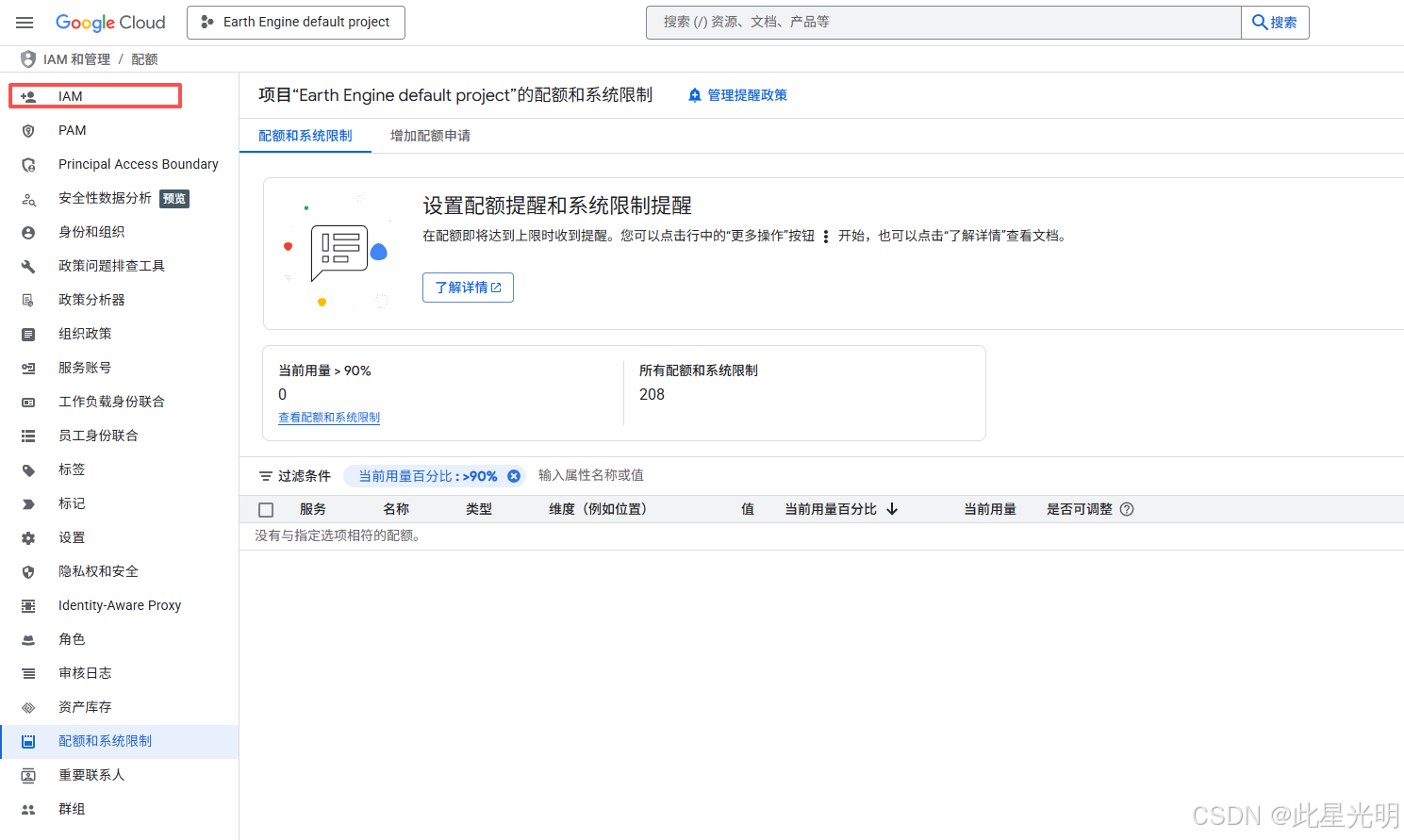Select the PAM sidebar entry
Viewport: 1404px width, 840px height.
click(72, 130)
